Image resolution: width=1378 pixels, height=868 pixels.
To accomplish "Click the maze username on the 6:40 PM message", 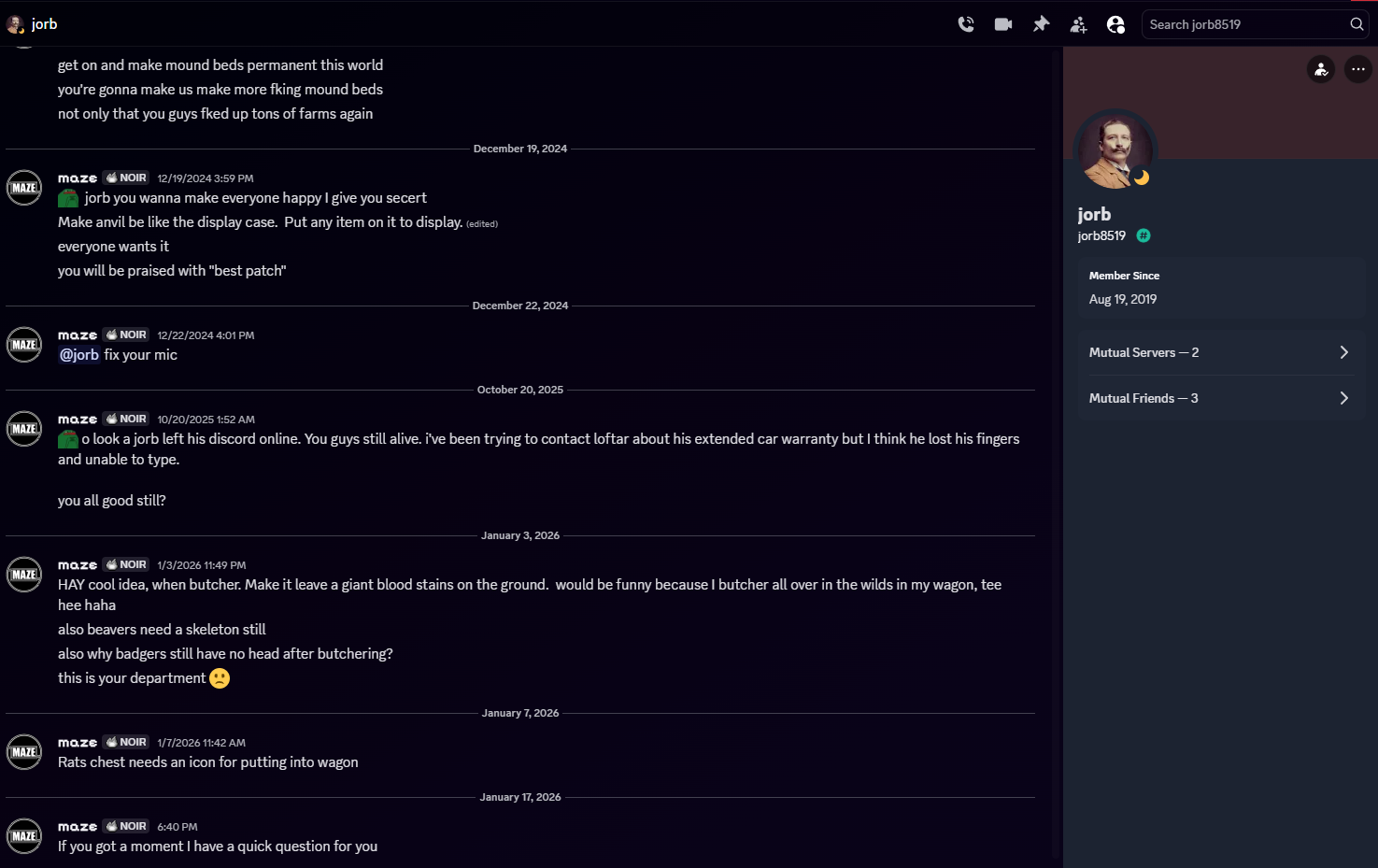I will pyautogui.click(x=78, y=827).
